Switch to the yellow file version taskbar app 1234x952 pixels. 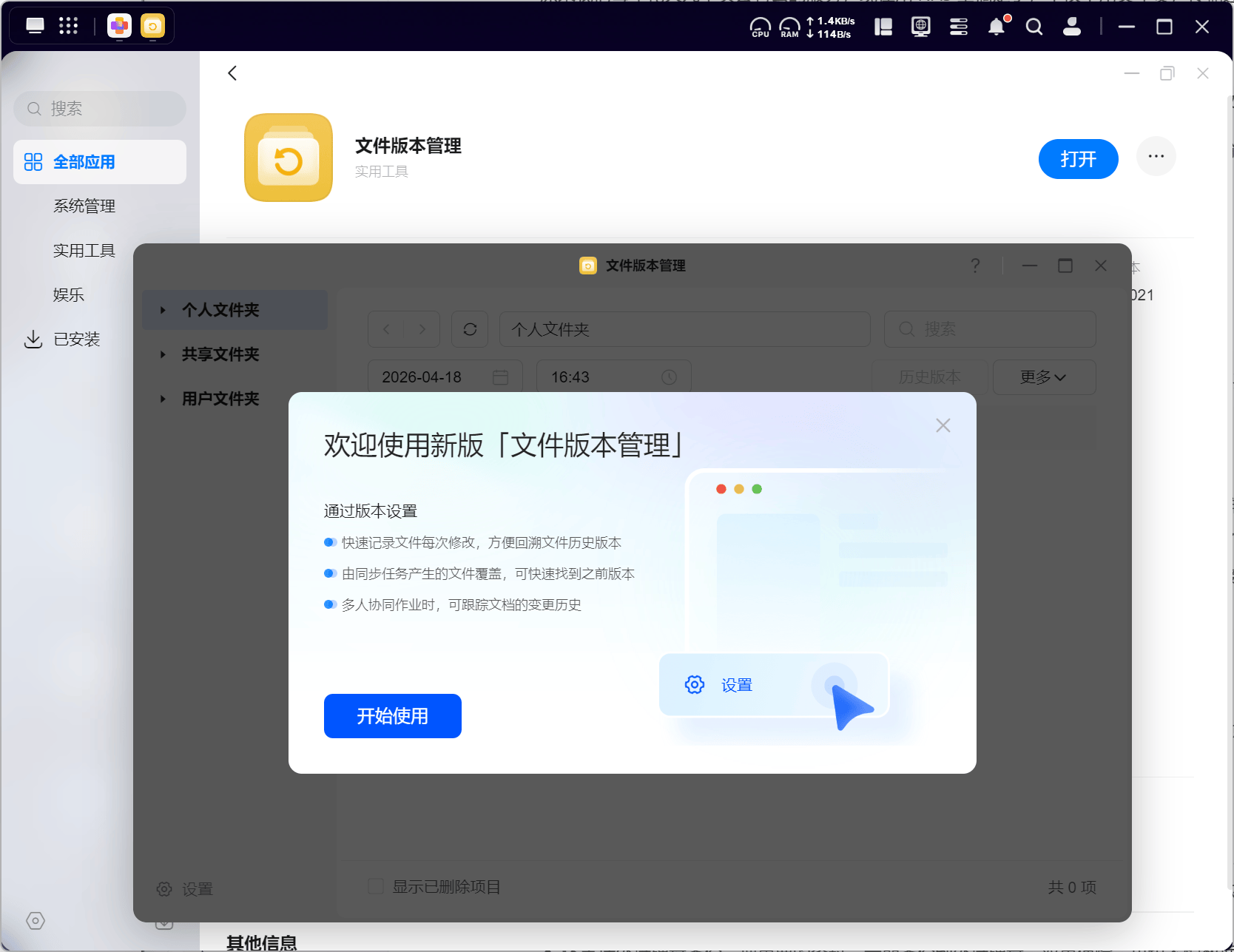coord(152,27)
